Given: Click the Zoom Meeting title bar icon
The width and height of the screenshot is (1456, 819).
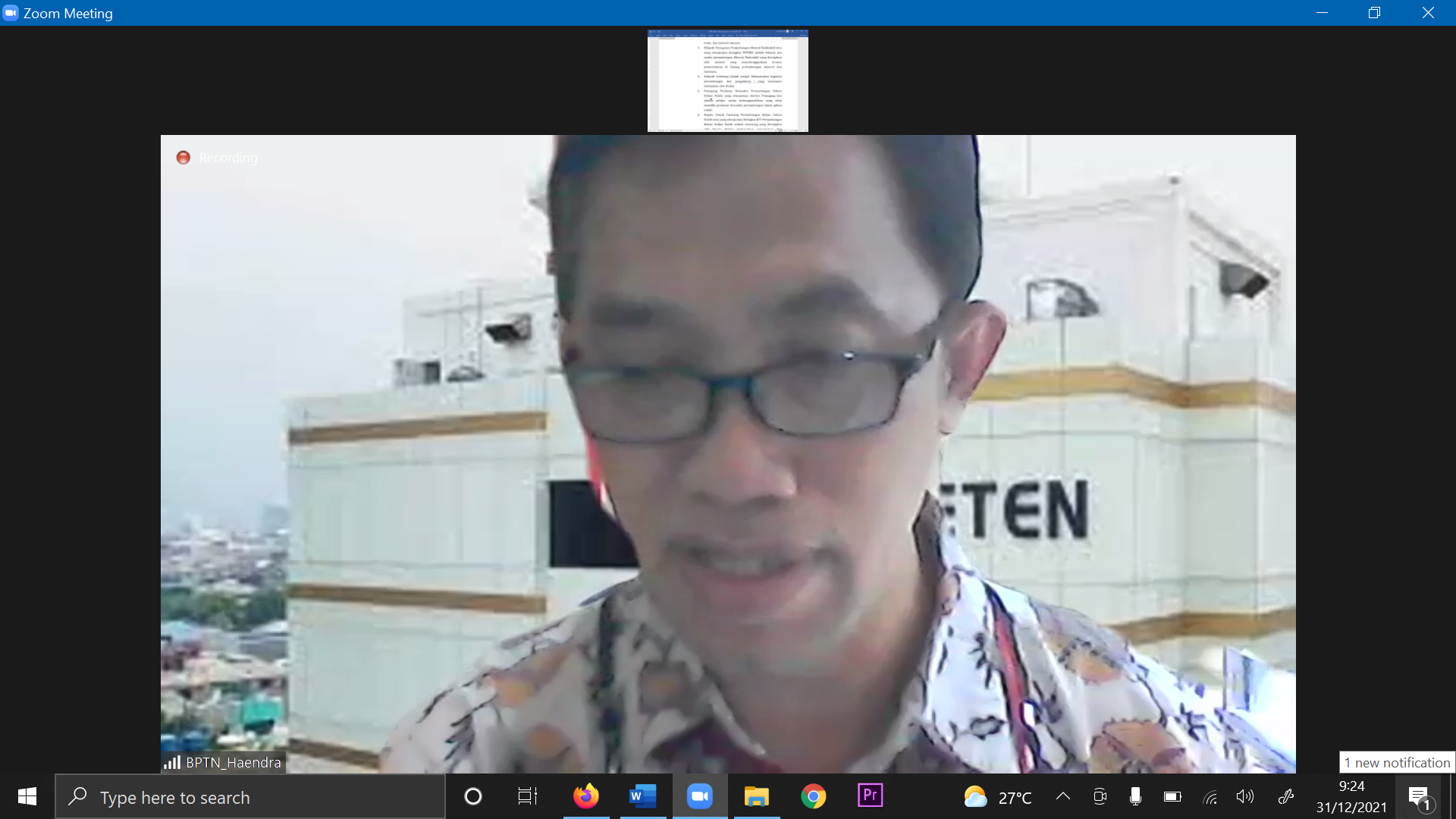Looking at the screenshot, I should tap(11, 13).
